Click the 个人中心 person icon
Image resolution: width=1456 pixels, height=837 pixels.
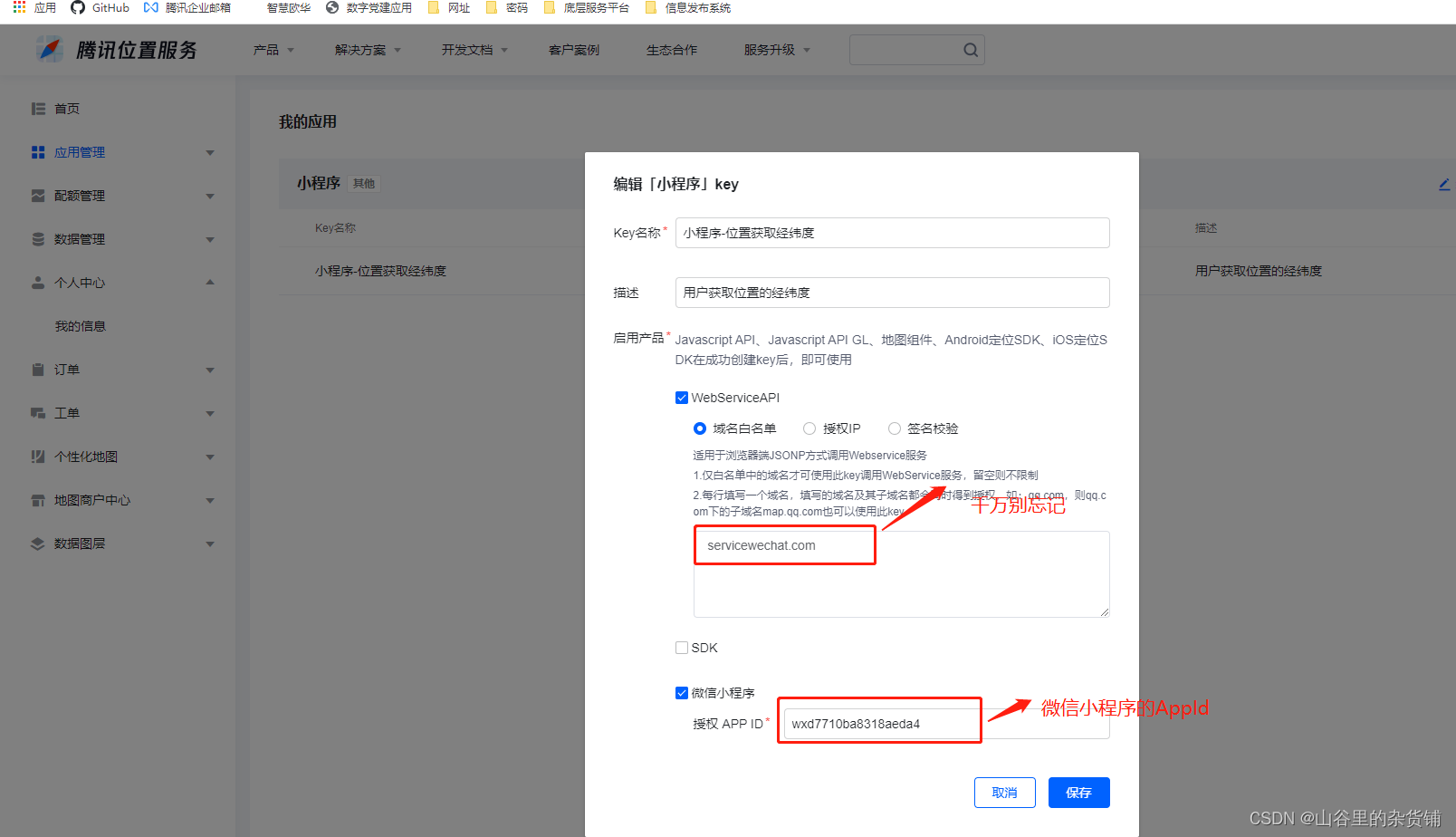[38, 283]
